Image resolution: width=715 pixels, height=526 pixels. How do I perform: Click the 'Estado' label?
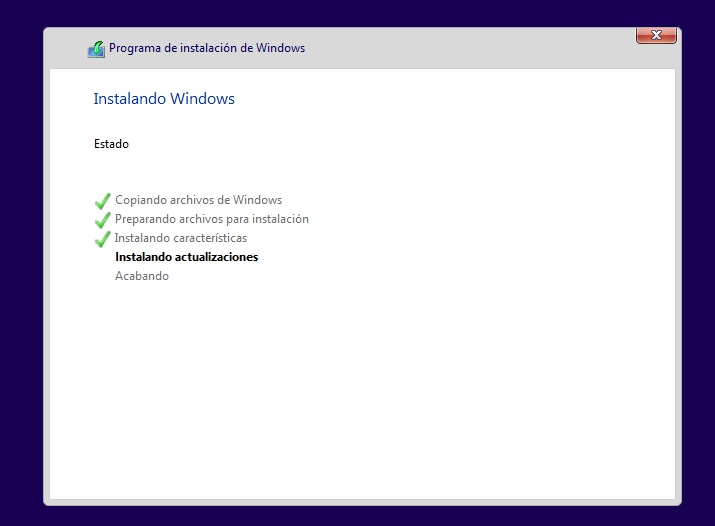pos(111,144)
